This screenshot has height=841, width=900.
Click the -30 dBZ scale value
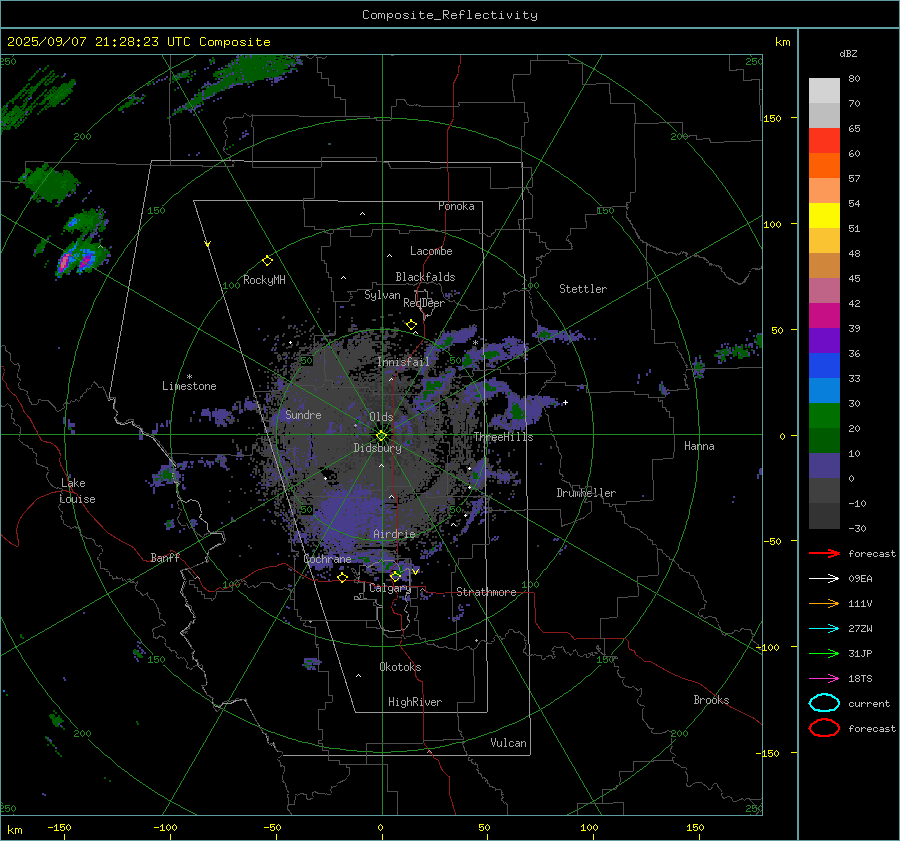(858, 528)
